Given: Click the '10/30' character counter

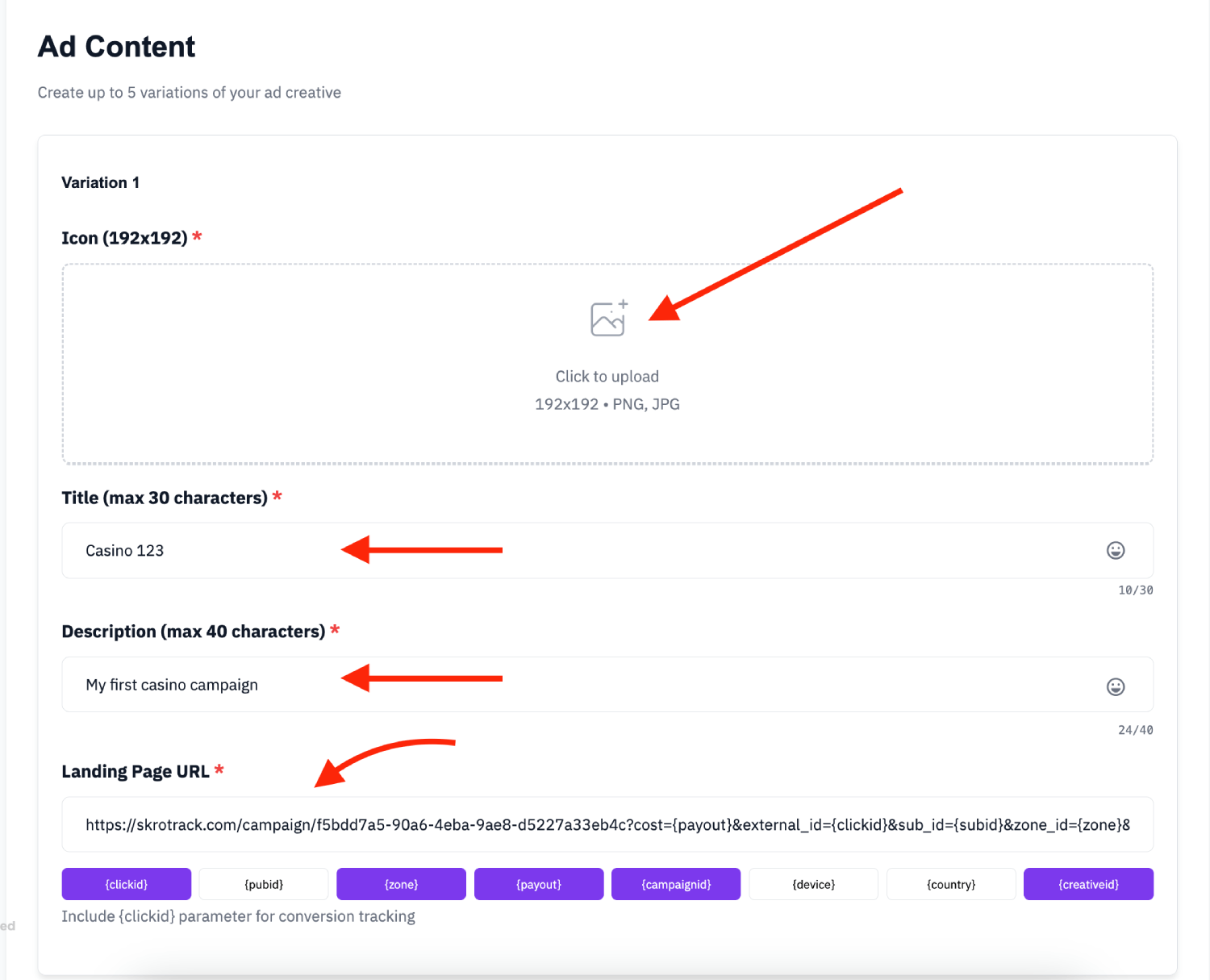Looking at the screenshot, I should 1136,590.
